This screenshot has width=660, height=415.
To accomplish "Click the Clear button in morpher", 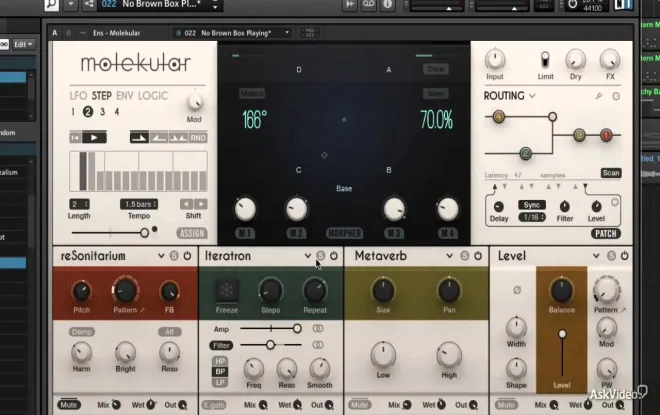I will point(436,69).
